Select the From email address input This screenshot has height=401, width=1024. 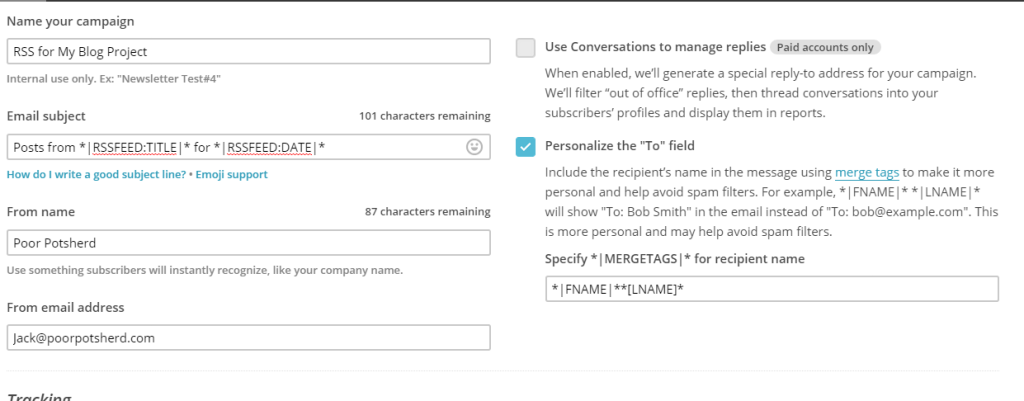[x=248, y=338]
